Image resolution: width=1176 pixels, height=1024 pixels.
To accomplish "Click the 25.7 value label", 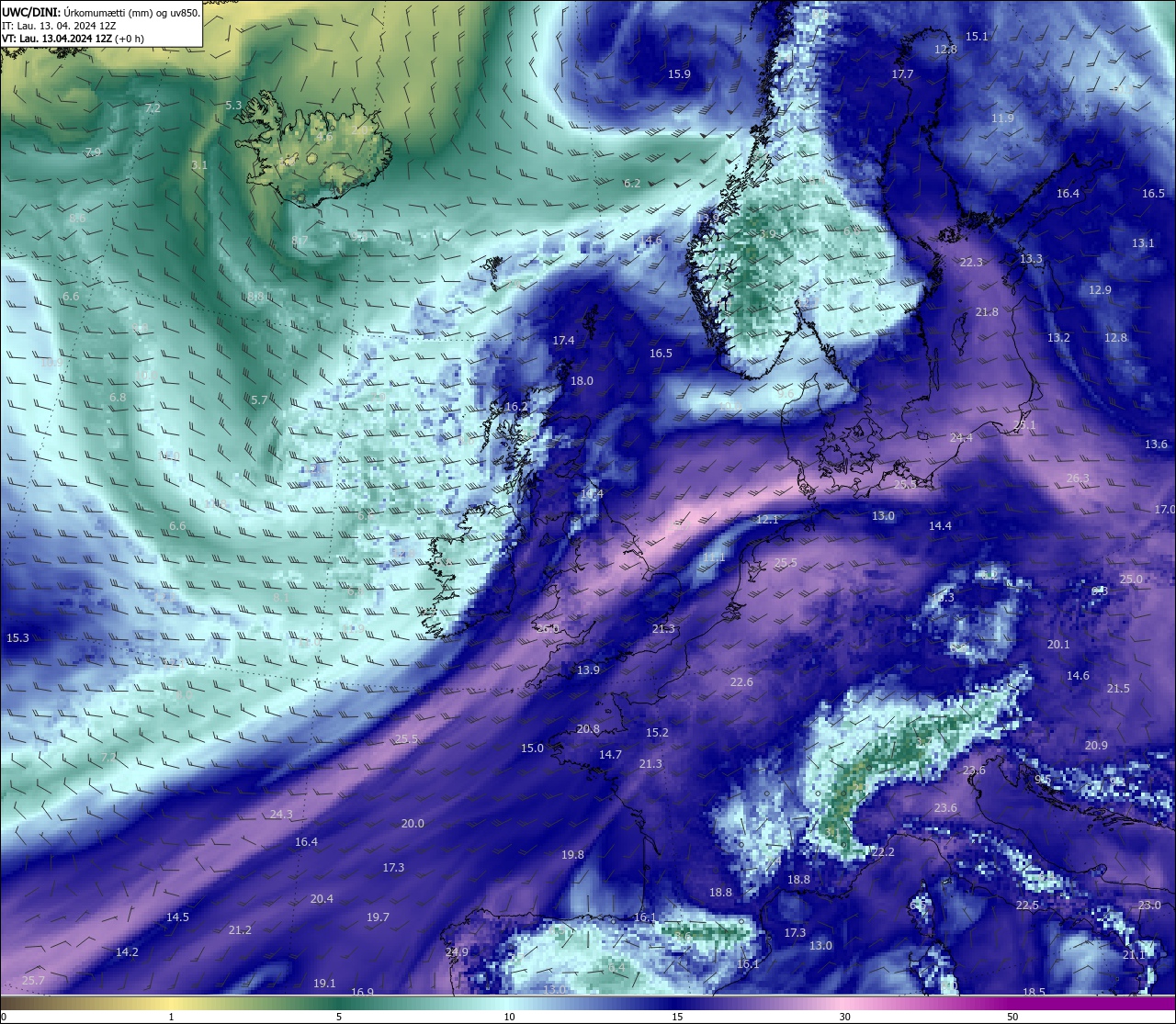I will click(33, 981).
